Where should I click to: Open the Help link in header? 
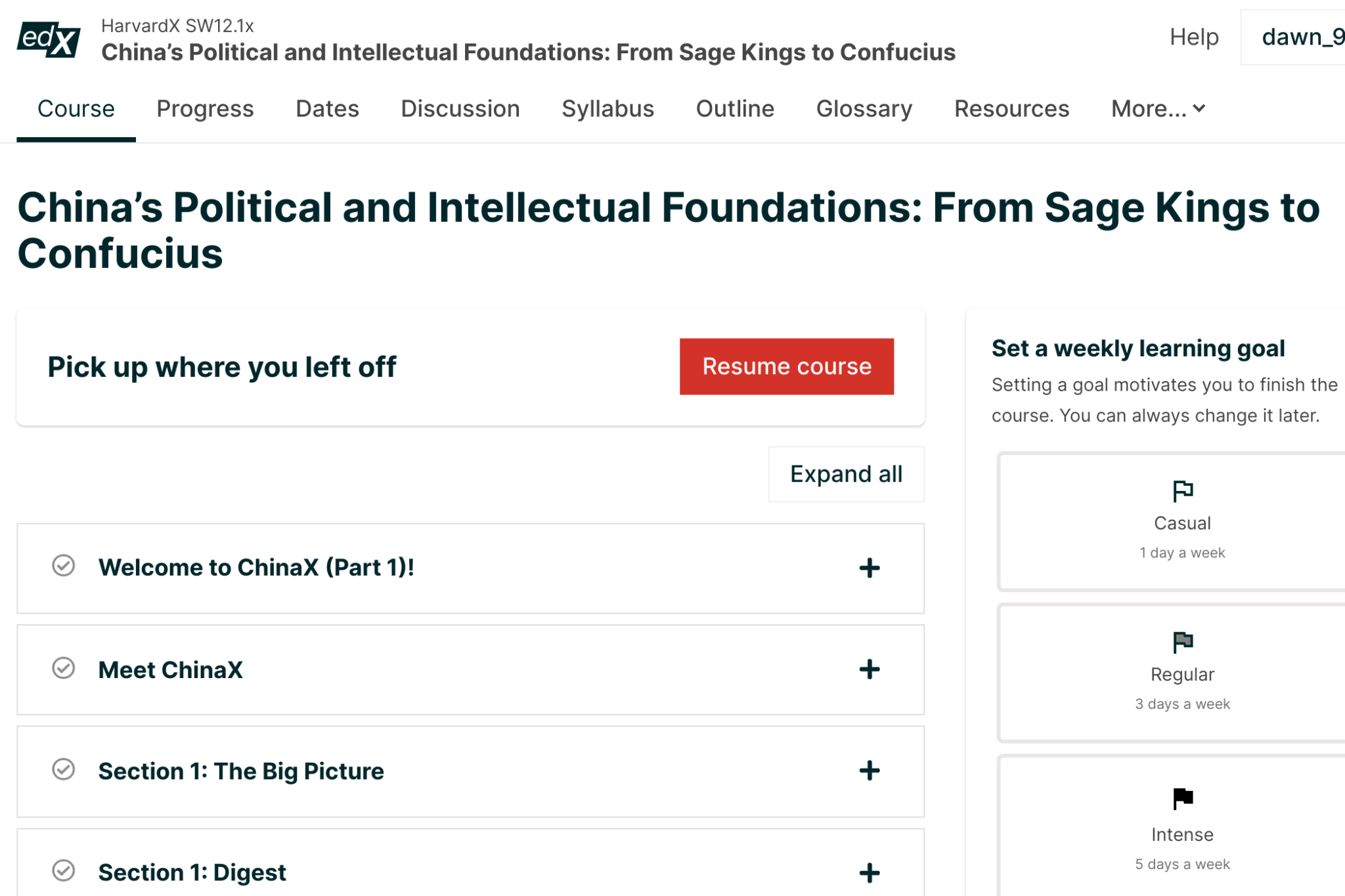pyautogui.click(x=1193, y=37)
